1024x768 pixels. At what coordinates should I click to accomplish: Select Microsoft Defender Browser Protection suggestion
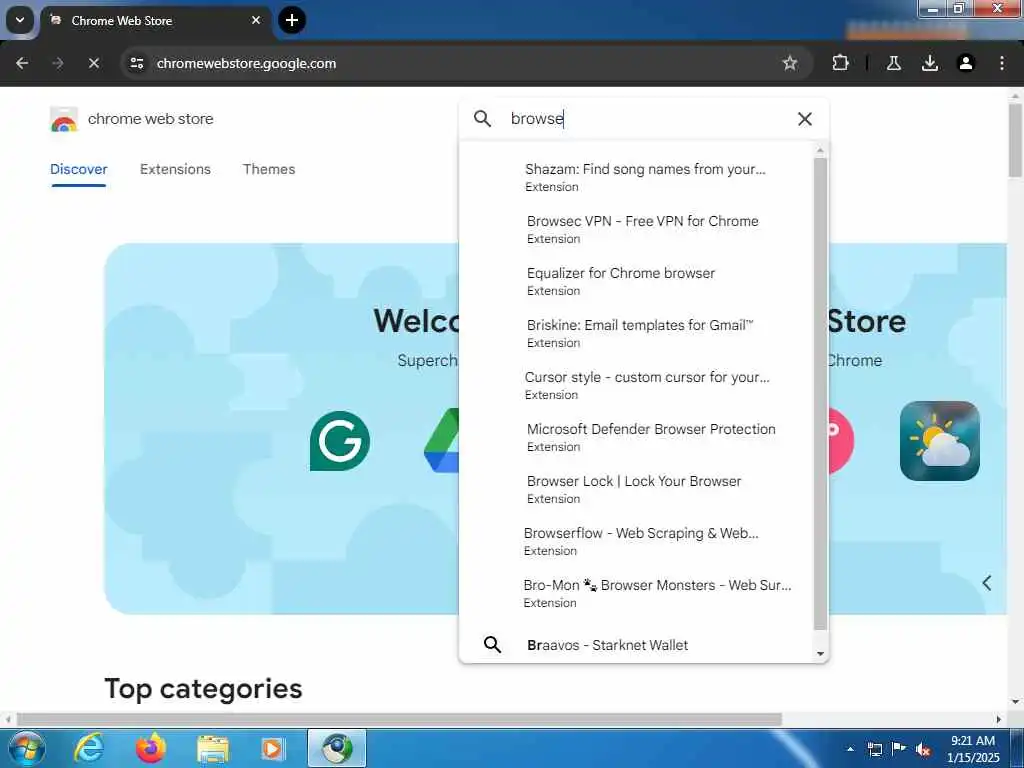[637, 437]
